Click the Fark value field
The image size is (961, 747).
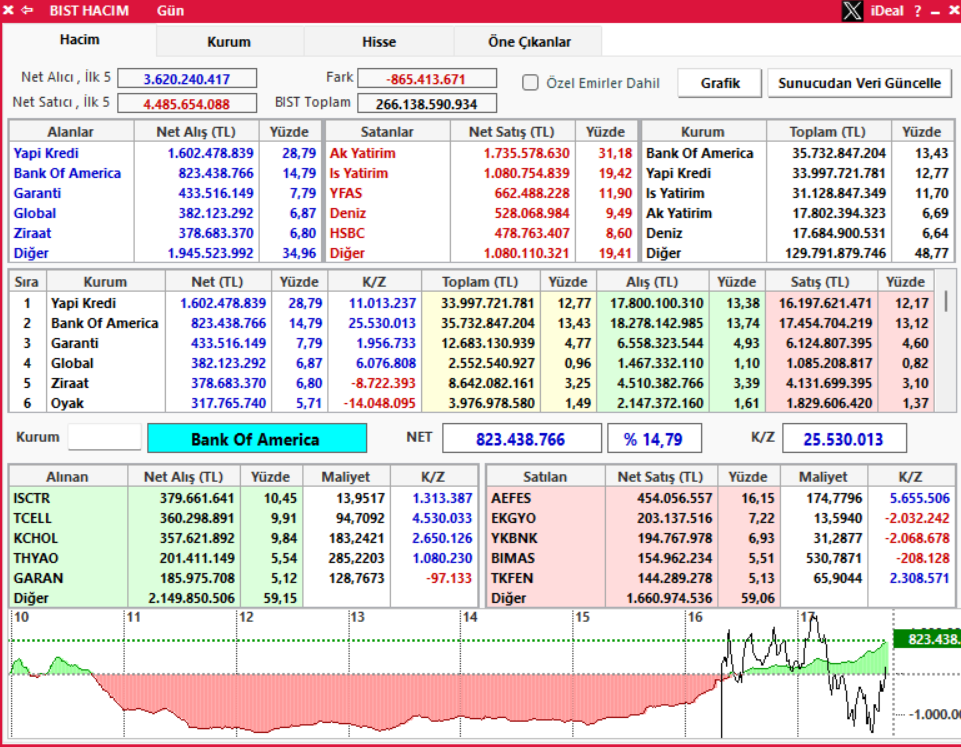[x=427, y=78]
